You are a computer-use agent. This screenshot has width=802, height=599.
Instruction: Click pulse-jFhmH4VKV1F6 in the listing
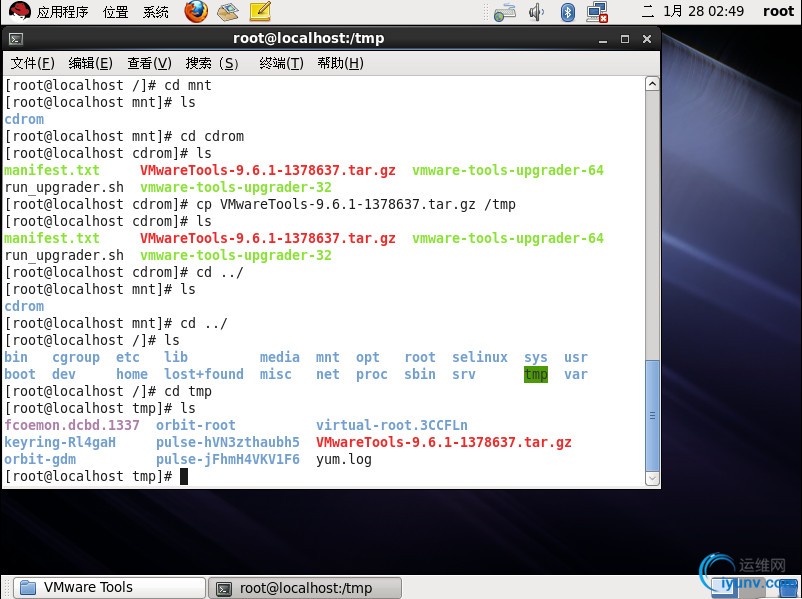pyautogui.click(x=228, y=459)
